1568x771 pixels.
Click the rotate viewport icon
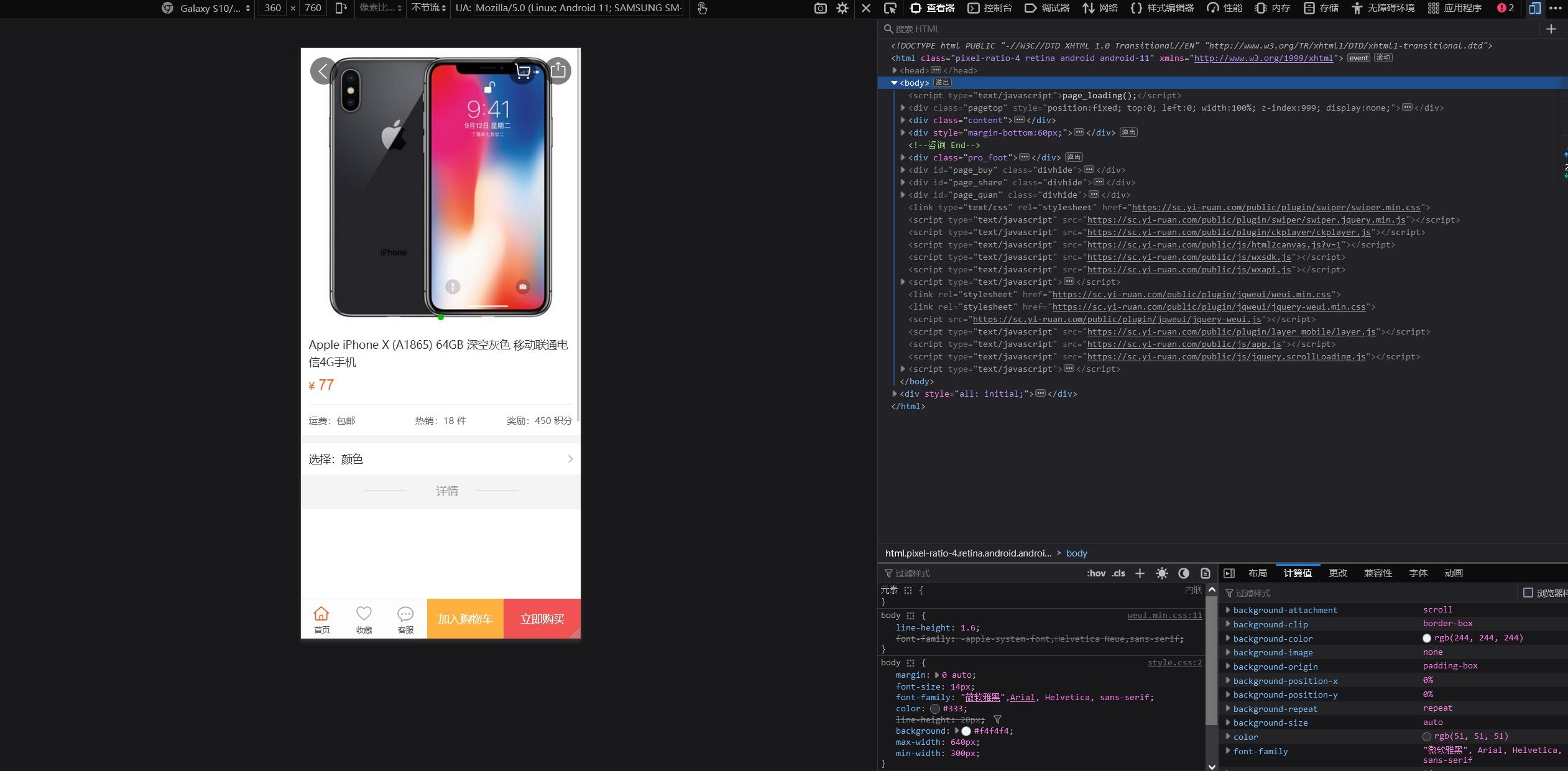341,8
